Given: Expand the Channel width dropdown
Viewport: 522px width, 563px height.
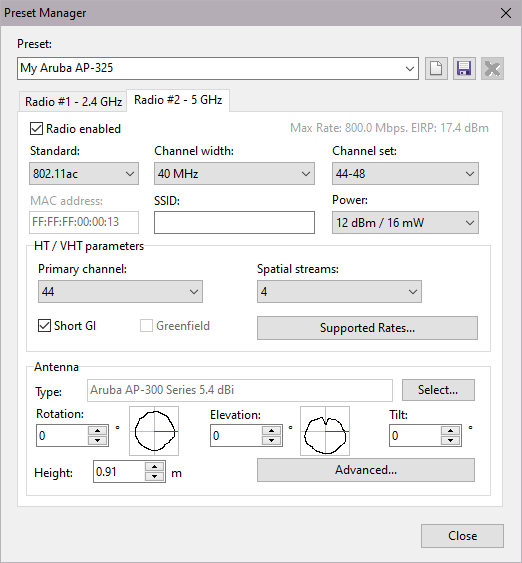Looking at the screenshot, I should 234,174.
